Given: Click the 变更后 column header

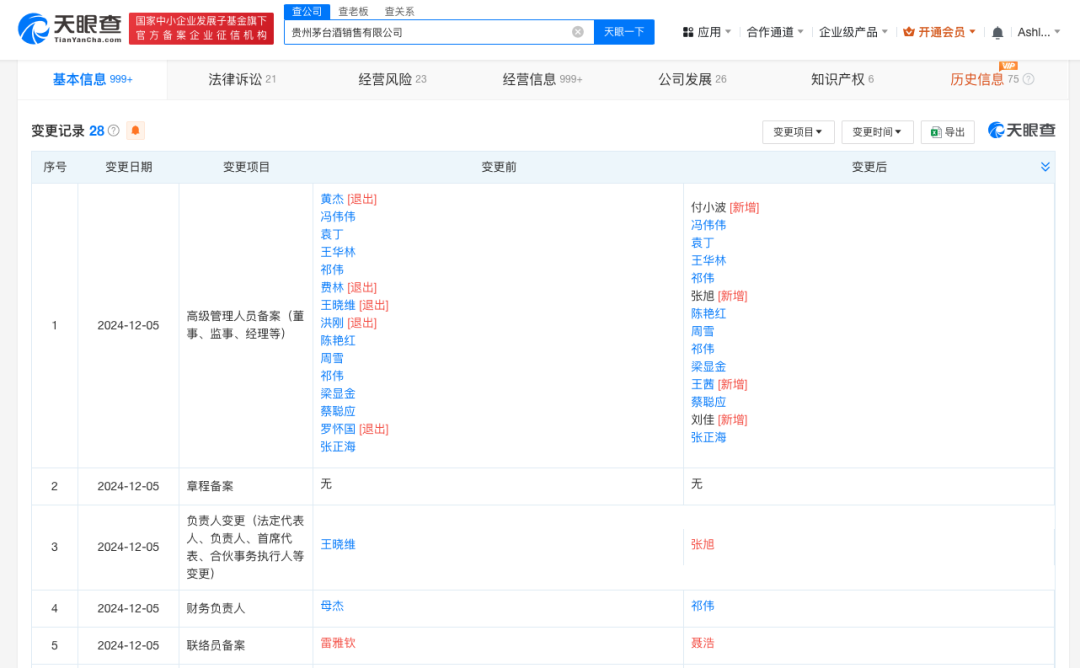Looking at the screenshot, I should pos(869,167).
